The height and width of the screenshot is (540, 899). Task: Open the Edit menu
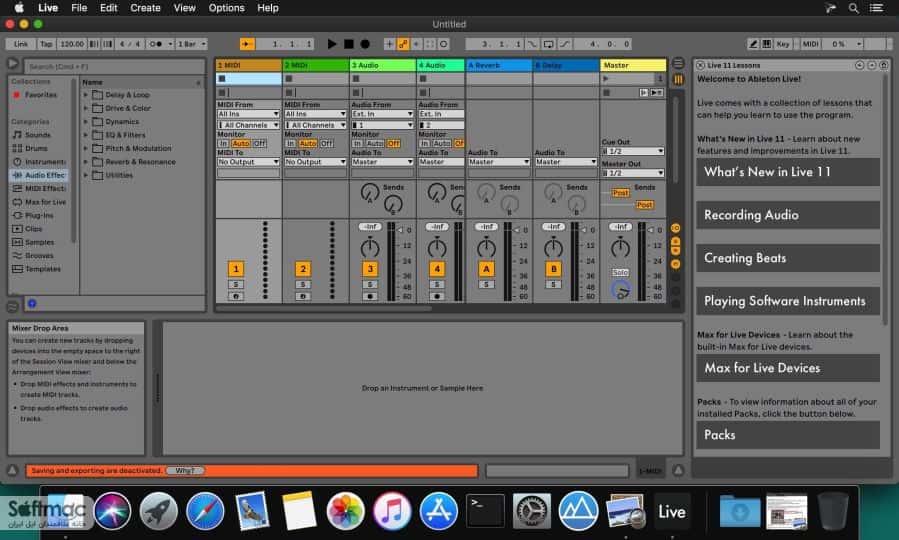[108, 8]
